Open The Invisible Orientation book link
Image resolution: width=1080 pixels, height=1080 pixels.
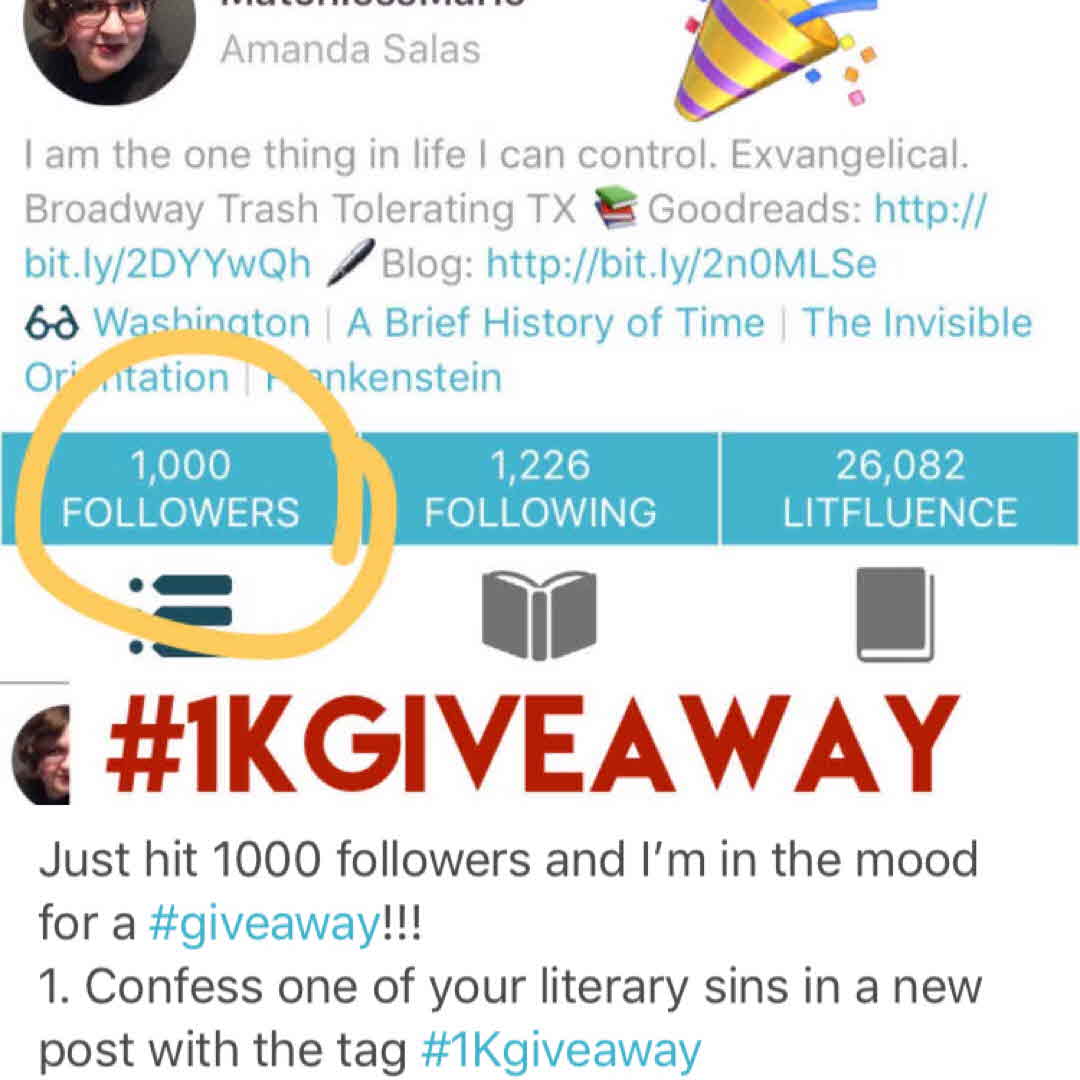tap(528, 350)
